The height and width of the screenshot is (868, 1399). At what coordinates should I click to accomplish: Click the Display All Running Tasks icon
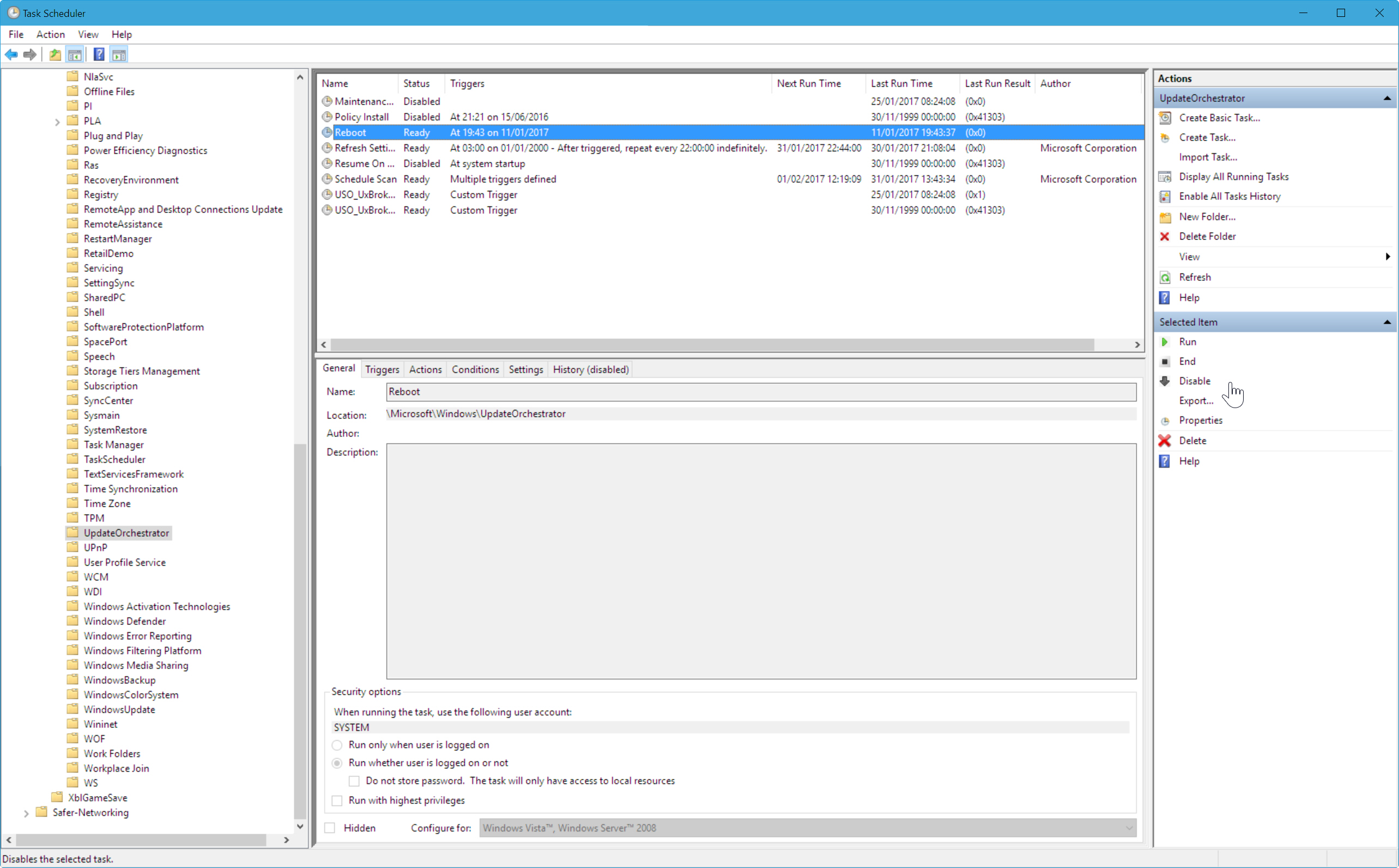point(1166,176)
